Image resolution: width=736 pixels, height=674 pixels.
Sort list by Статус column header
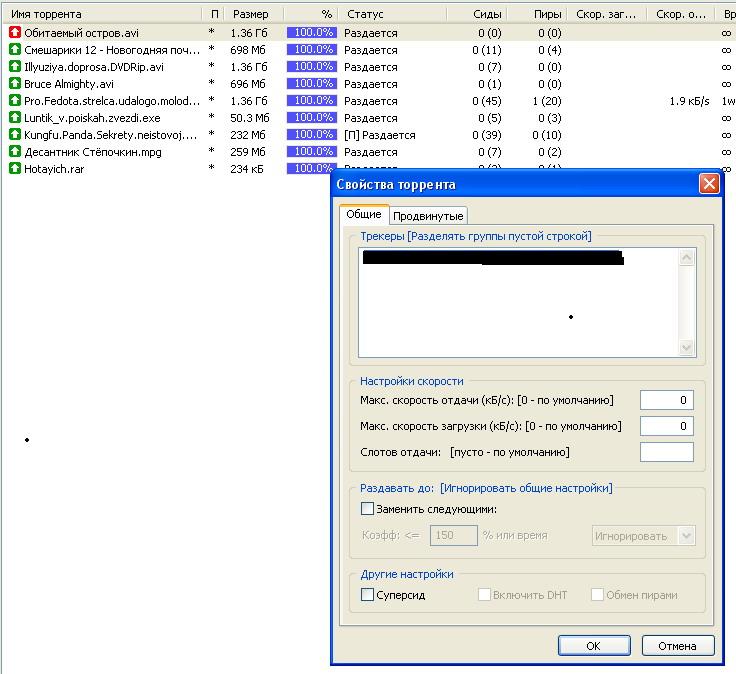click(x=366, y=15)
